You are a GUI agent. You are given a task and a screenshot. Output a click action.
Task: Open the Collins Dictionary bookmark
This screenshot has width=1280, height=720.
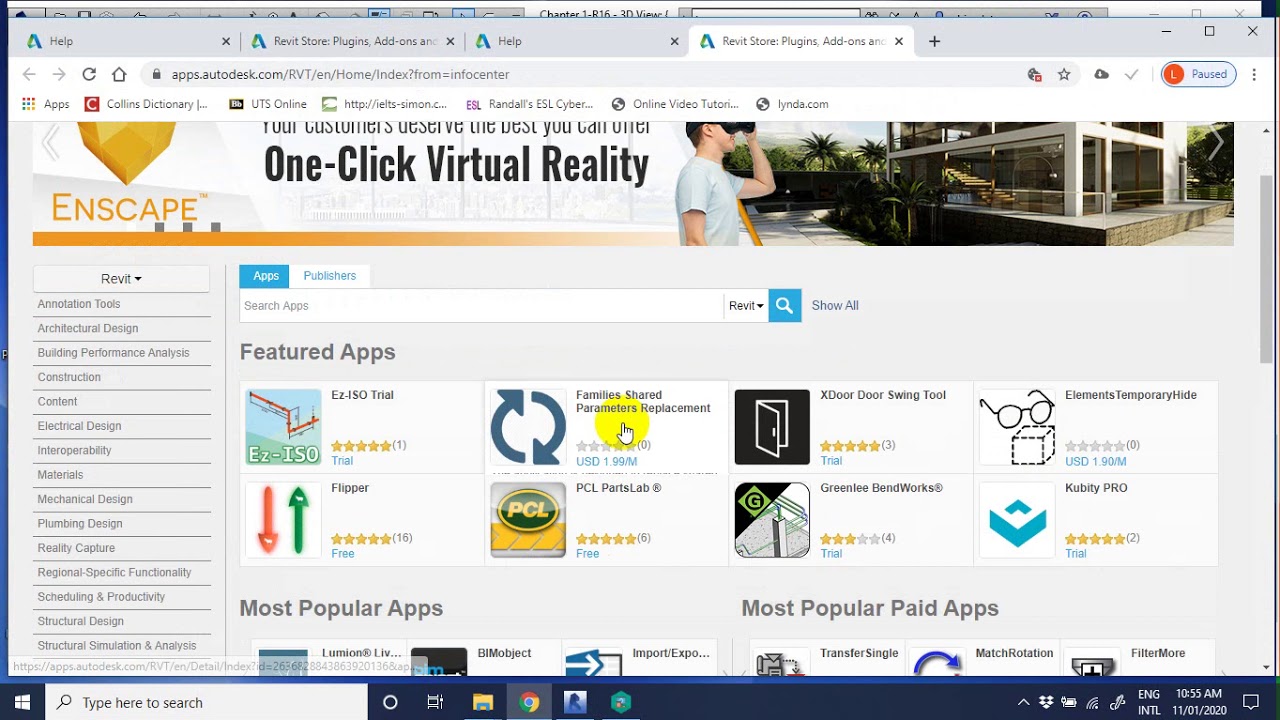[x=146, y=104]
